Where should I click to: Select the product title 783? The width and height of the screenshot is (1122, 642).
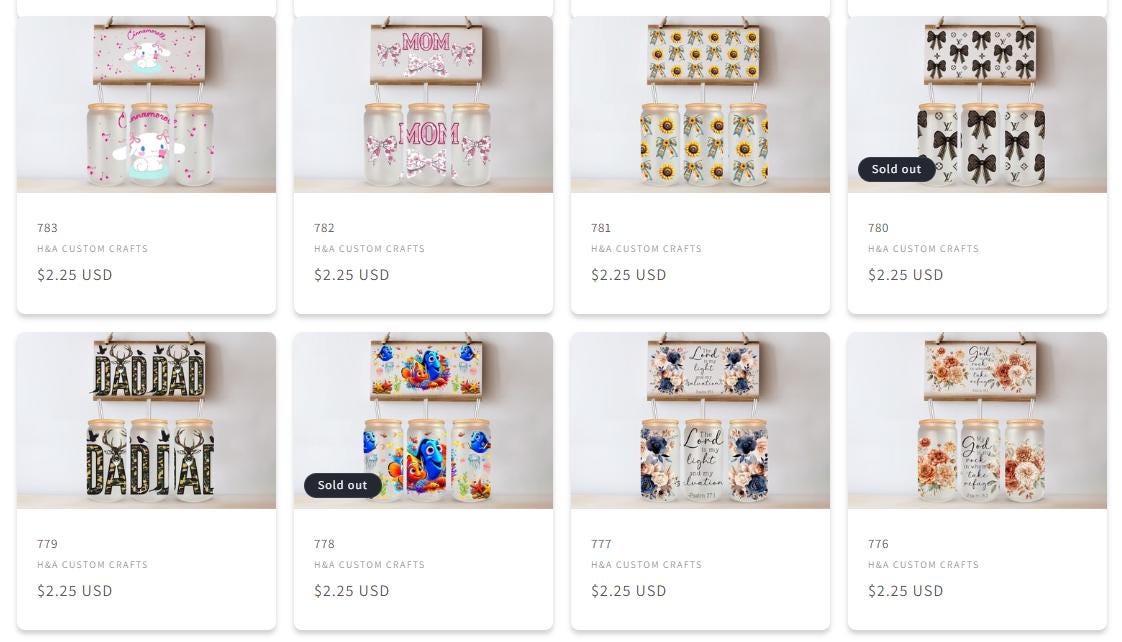[47, 228]
